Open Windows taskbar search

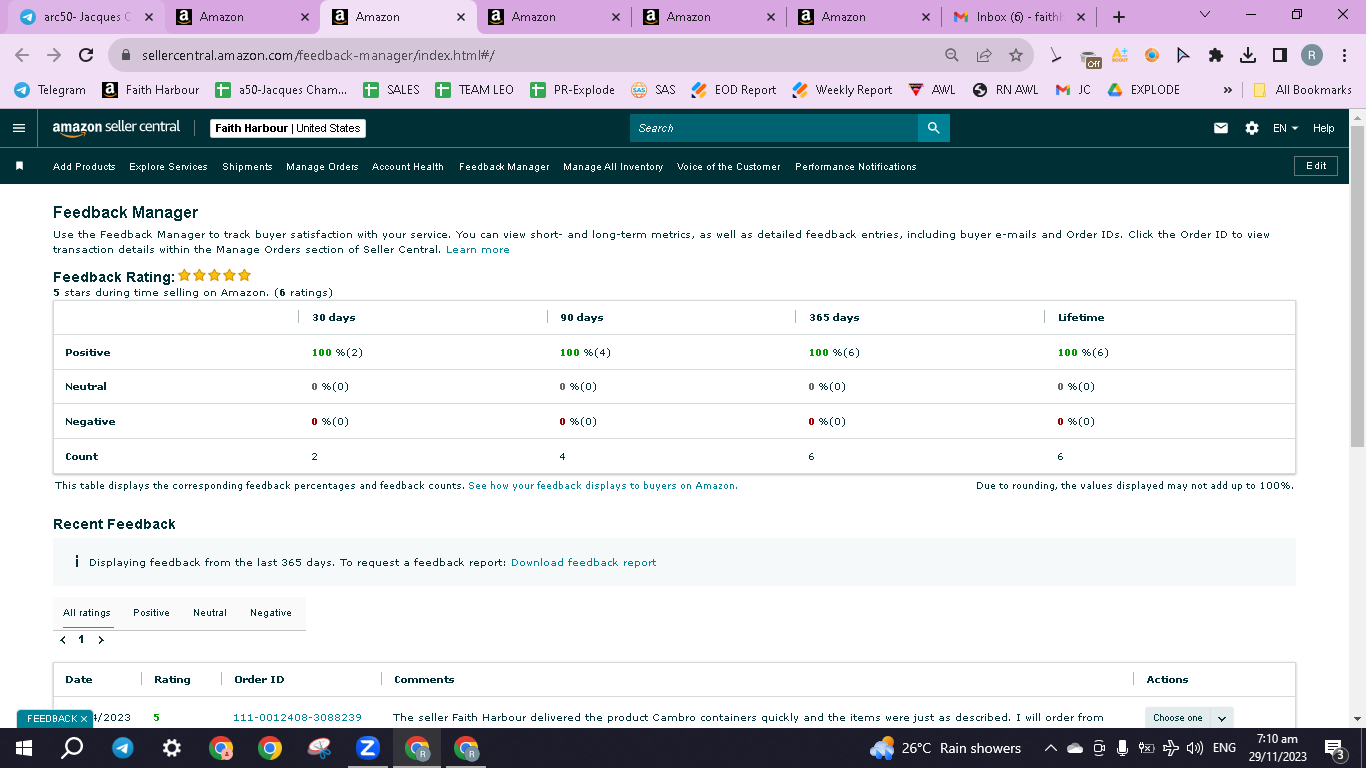(x=72, y=748)
